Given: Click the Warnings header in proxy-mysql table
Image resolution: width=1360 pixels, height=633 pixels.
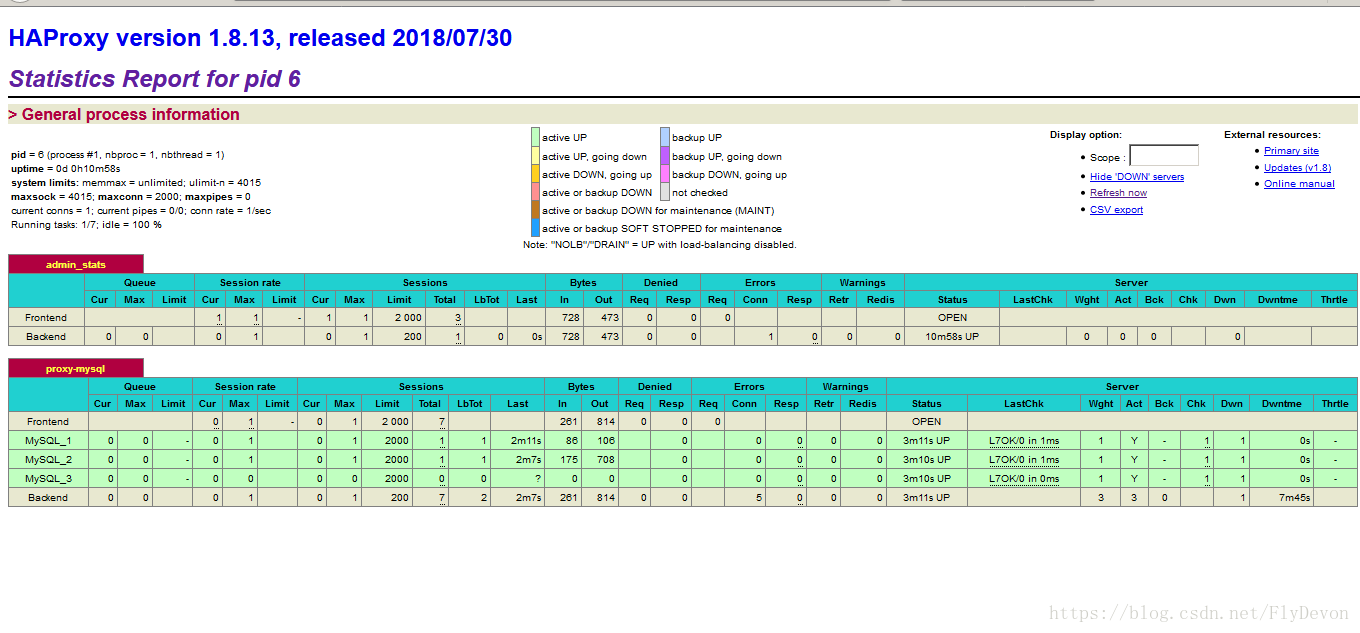Looking at the screenshot, I should [846, 386].
